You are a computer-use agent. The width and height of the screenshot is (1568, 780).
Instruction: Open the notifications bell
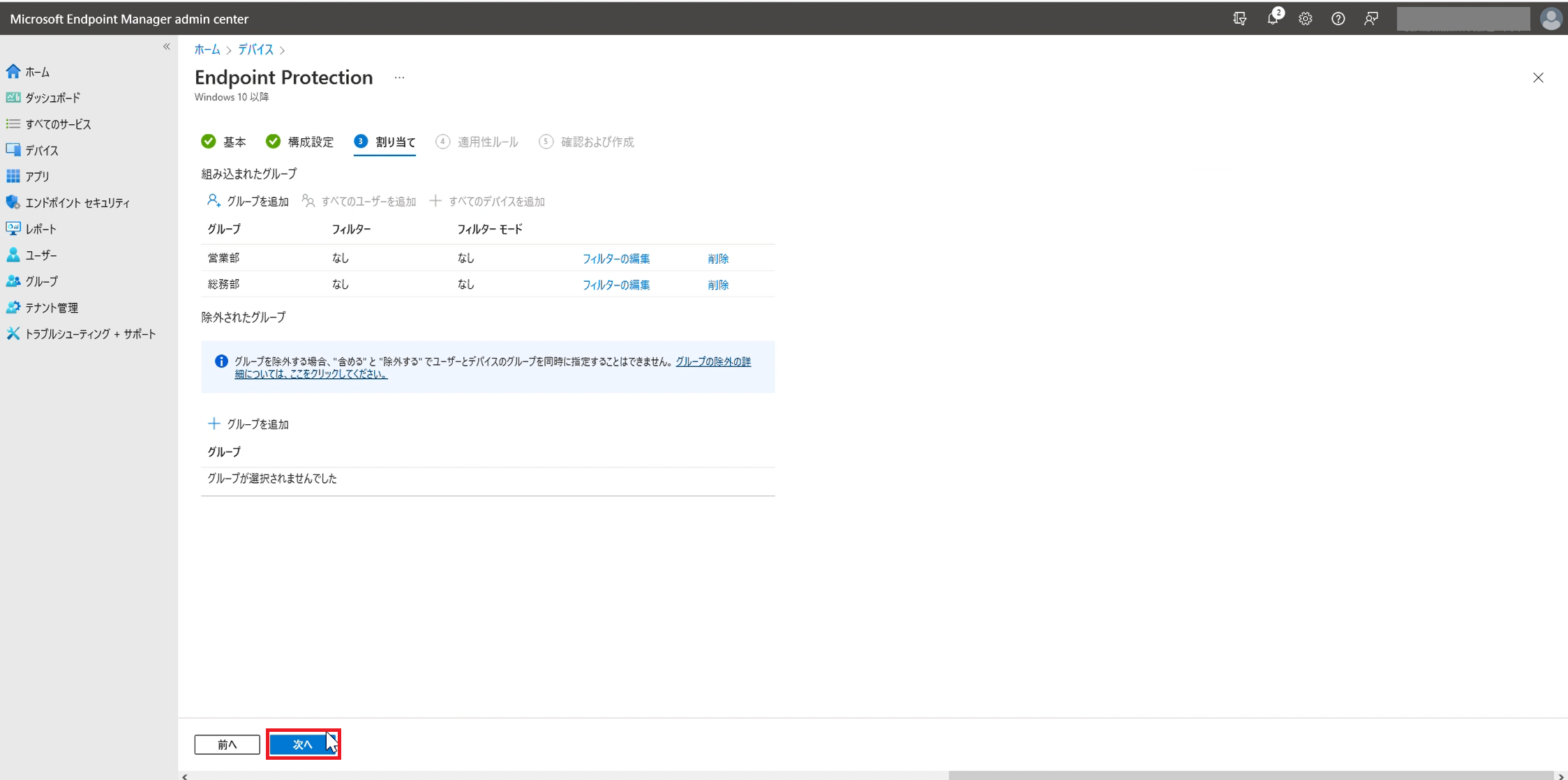pos(1273,19)
